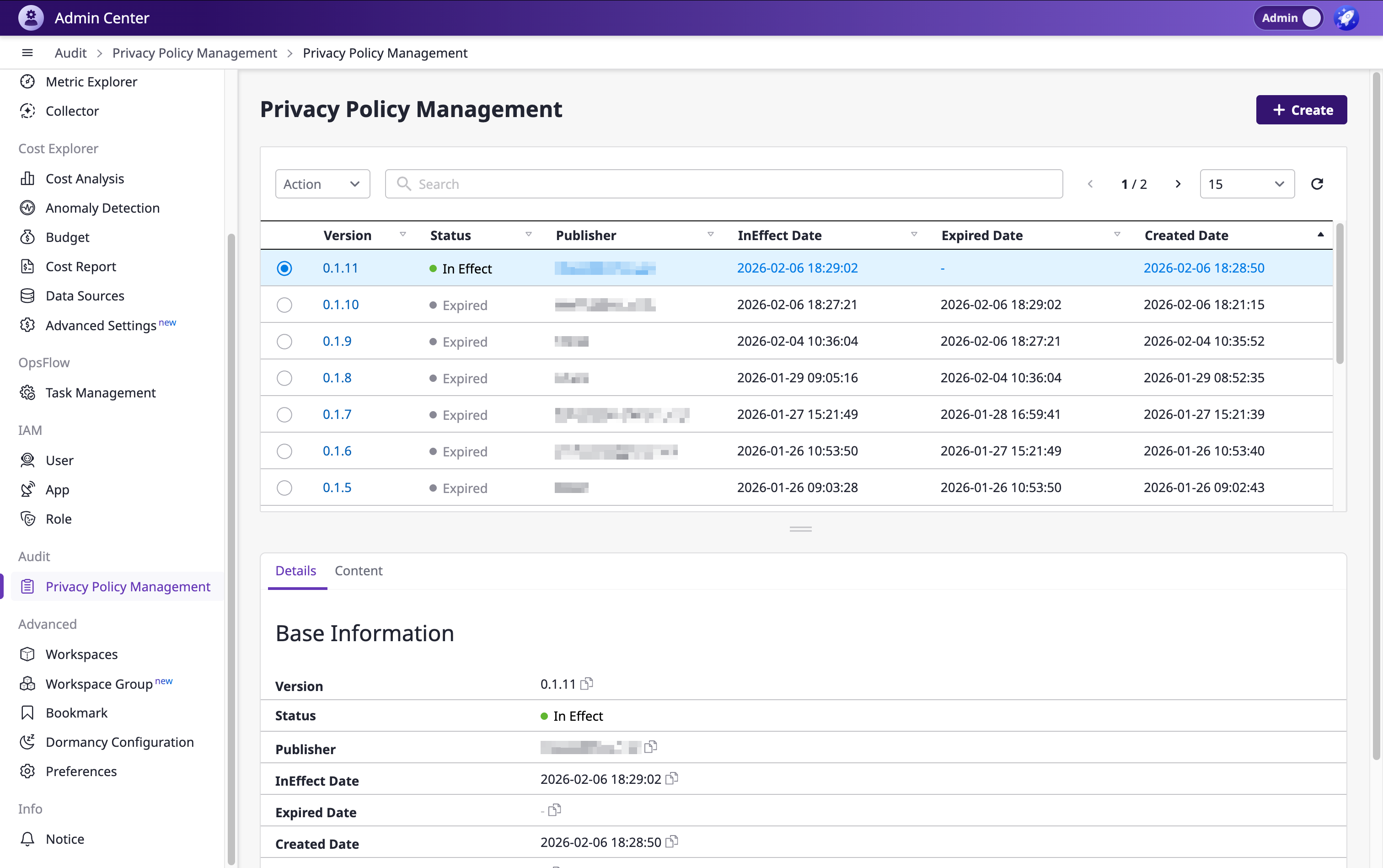
Task: Open Anomaly Detection from sidebar
Action: pos(102,208)
